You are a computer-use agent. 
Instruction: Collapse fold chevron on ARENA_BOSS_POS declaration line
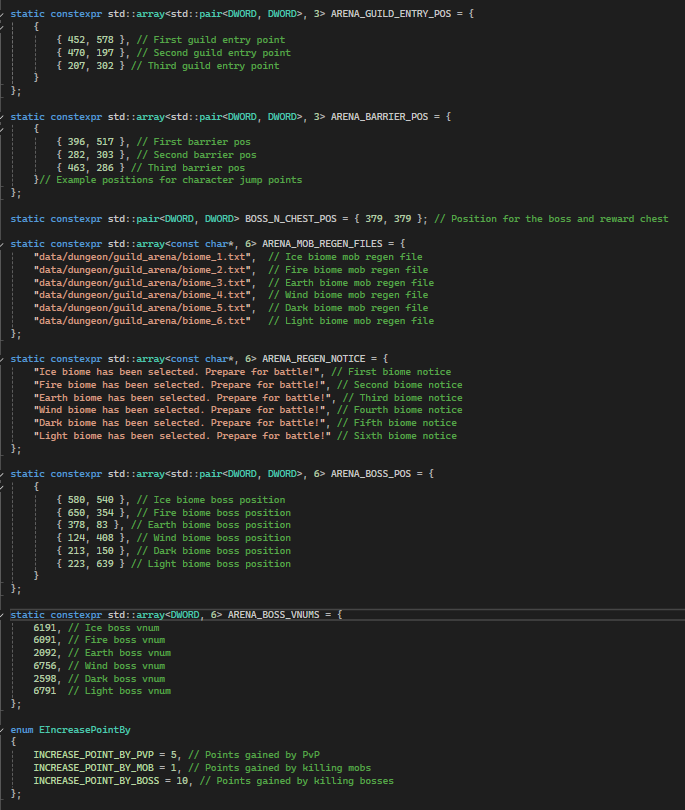(x=2, y=474)
